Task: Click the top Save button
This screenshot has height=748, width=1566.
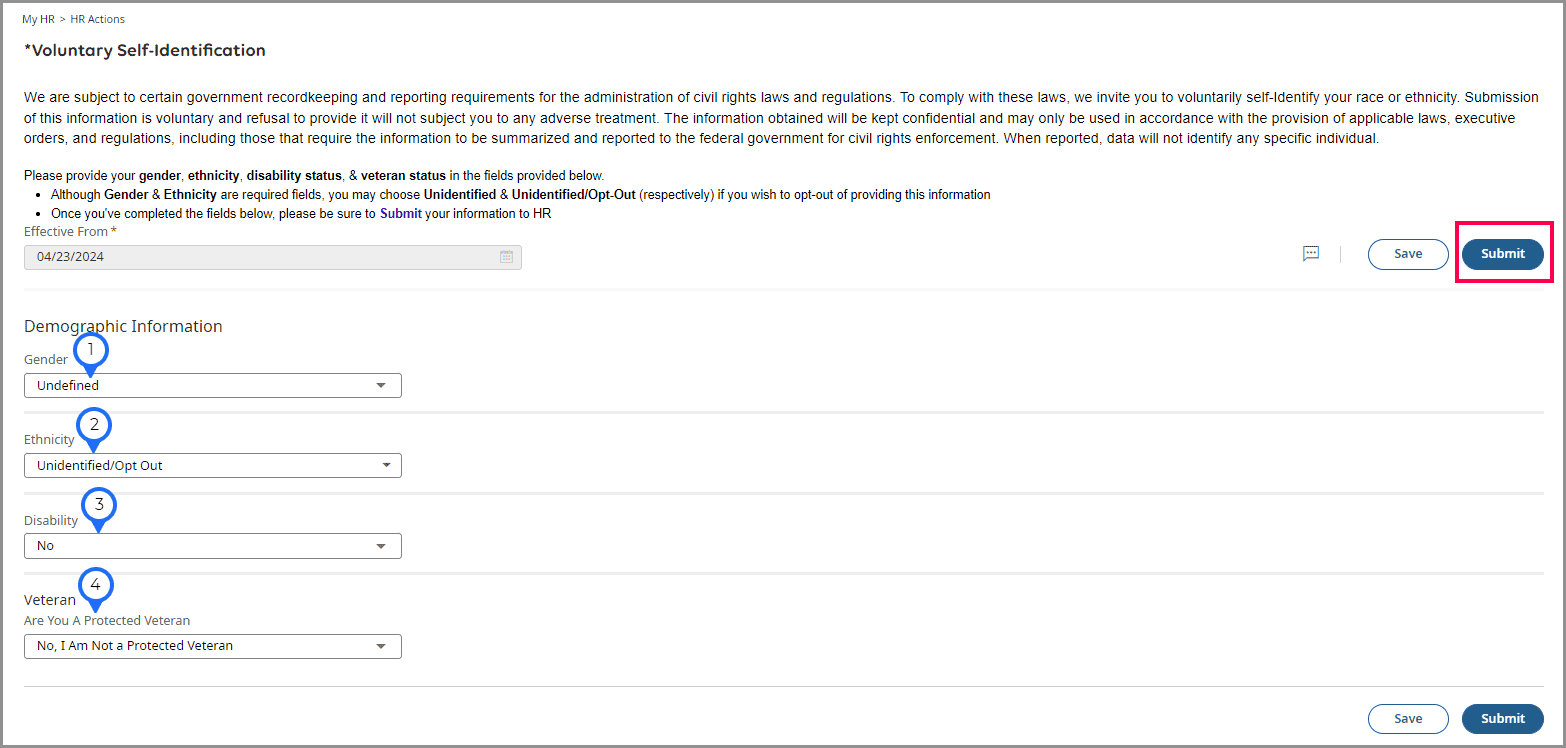Action: (1408, 254)
